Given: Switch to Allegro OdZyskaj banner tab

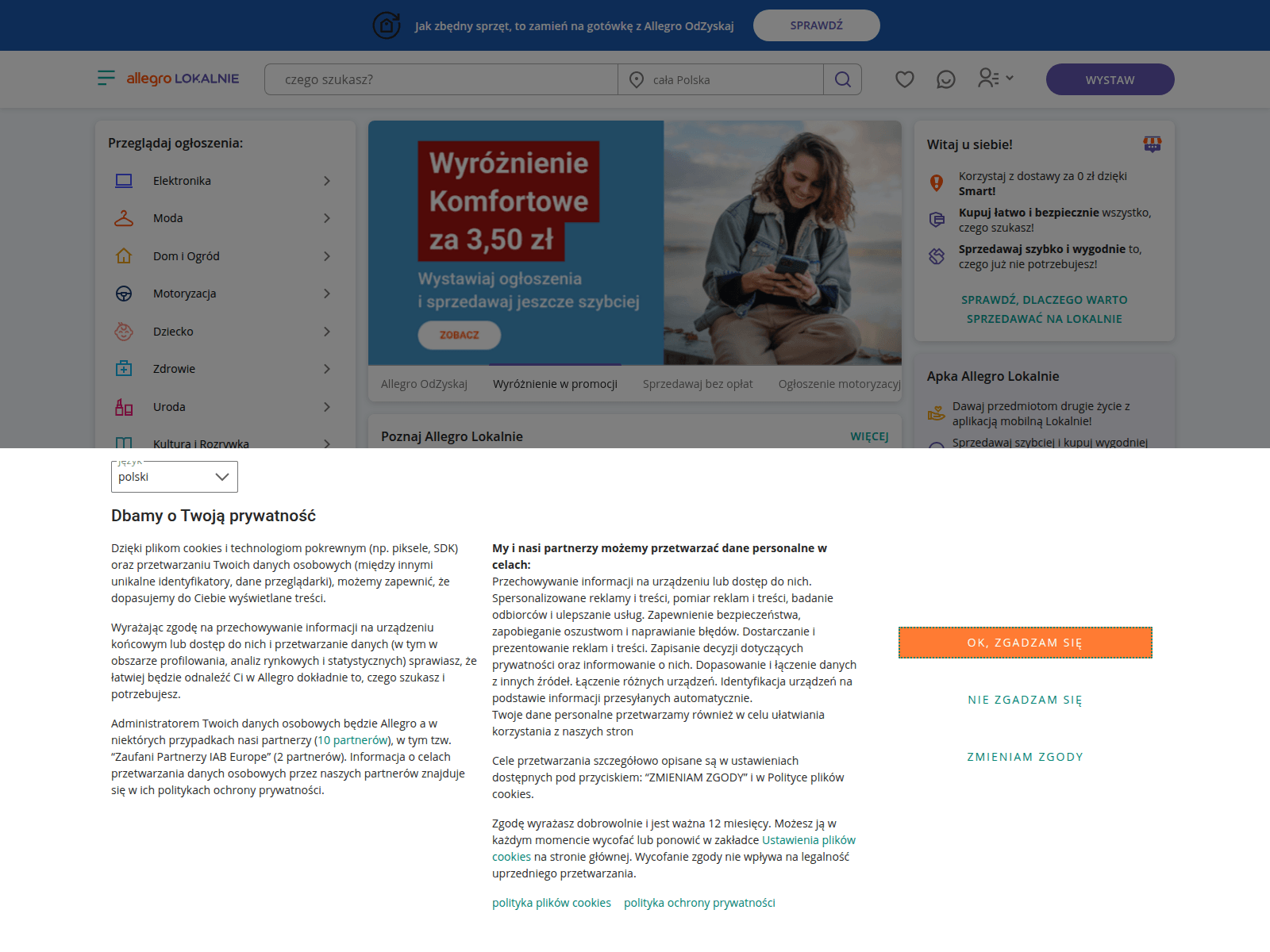Looking at the screenshot, I should coord(424,384).
